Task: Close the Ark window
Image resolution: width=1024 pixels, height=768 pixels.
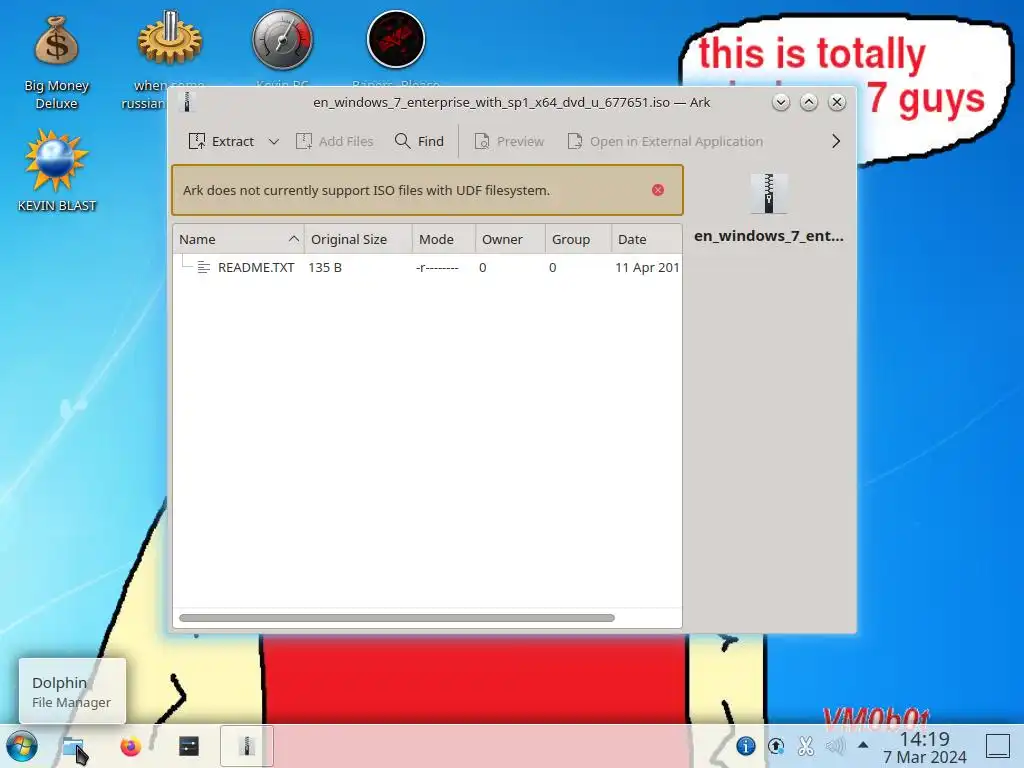Action: [x=837, y=102]
